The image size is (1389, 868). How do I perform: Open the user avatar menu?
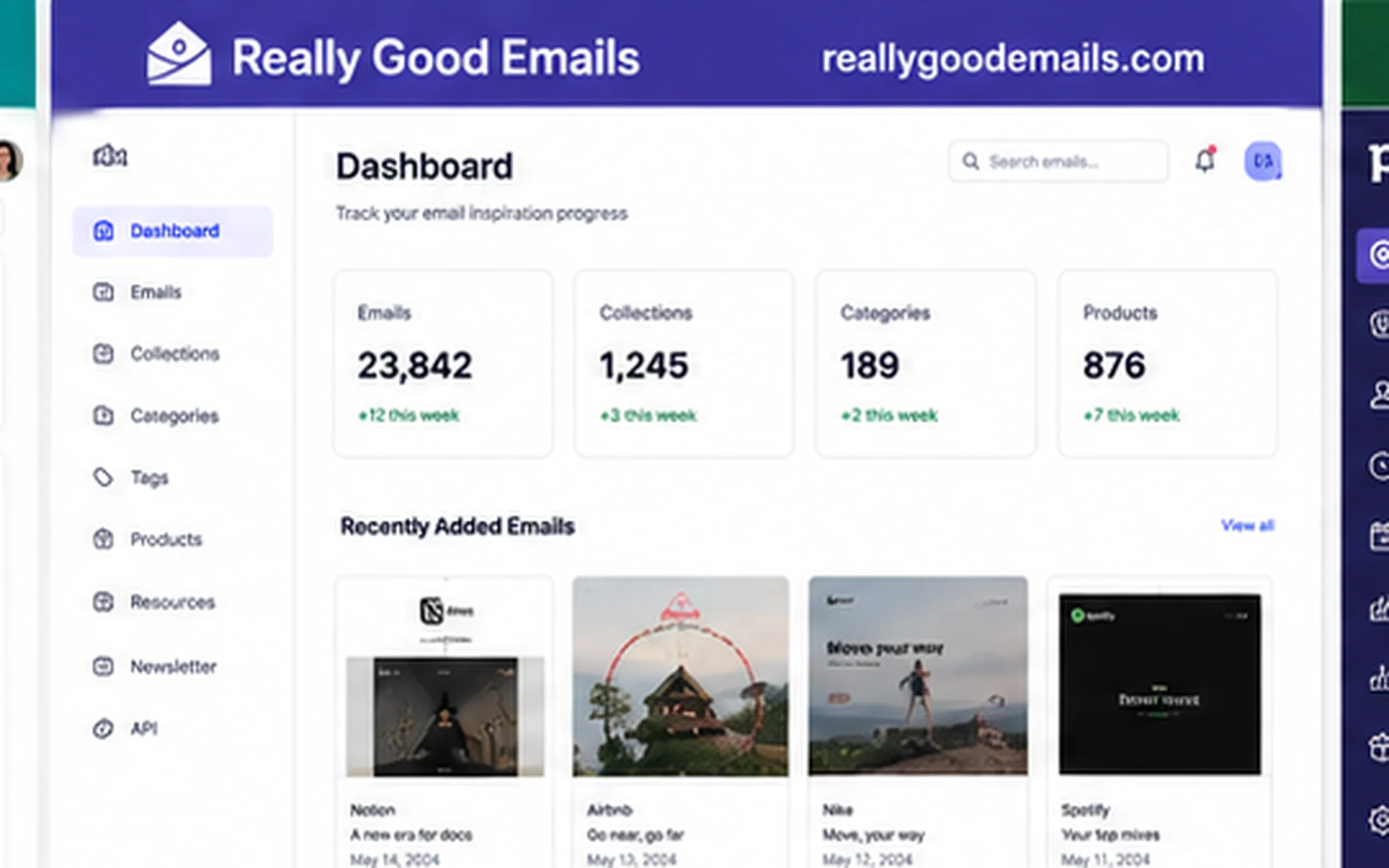tap(1263, 161)
